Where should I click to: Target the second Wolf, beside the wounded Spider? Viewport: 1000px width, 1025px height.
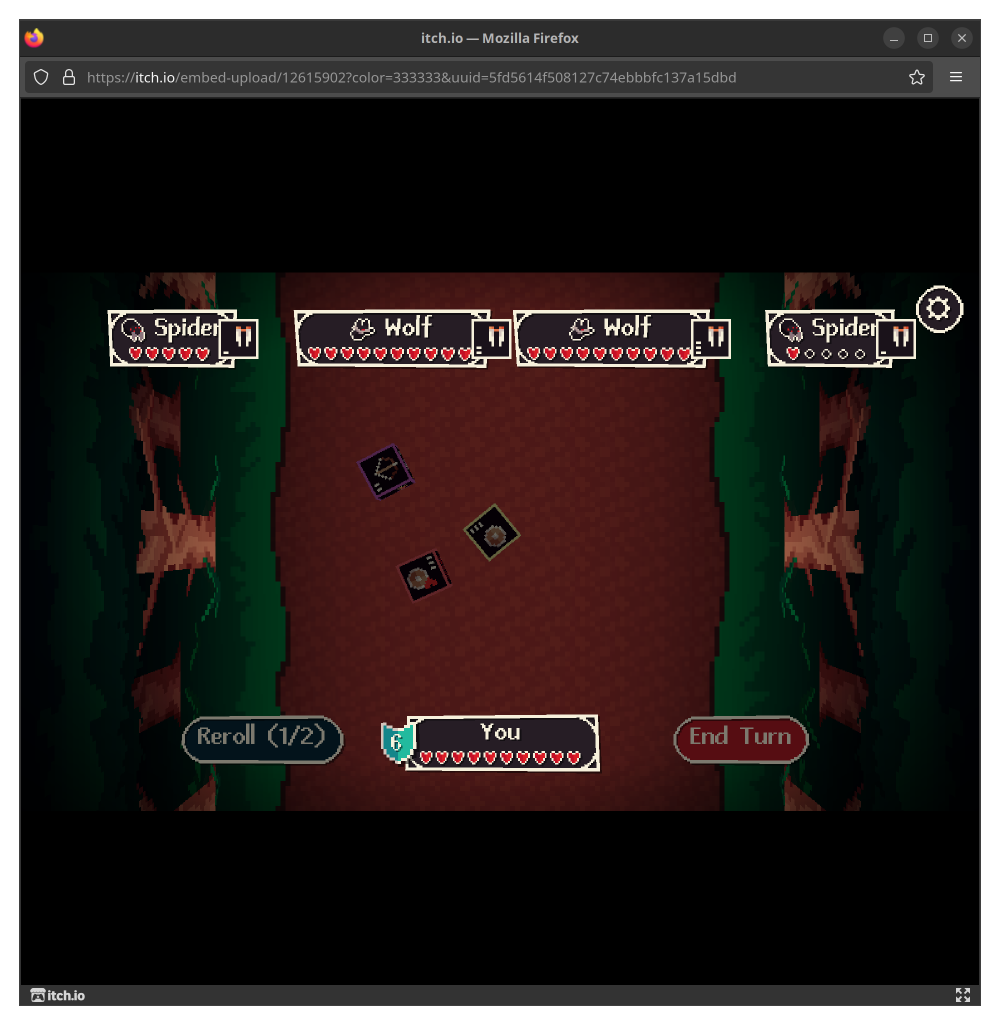click(x=610, y=338)
